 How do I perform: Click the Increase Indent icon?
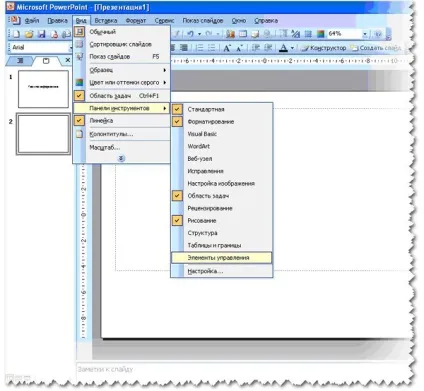pyautogui.click(x=268, y=48)
